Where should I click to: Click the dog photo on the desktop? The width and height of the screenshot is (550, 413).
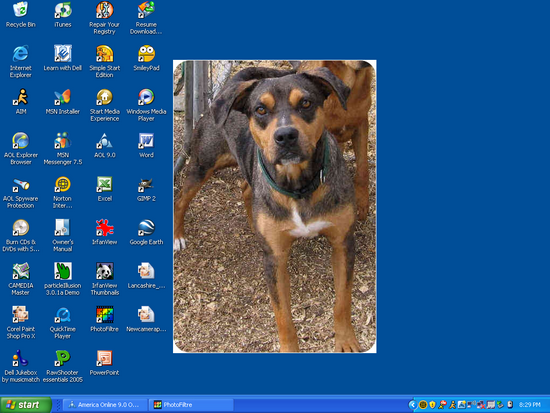[275, 206]
